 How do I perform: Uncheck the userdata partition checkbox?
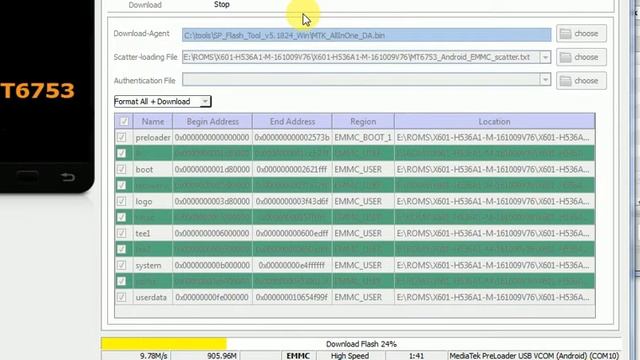coord(122,297)
